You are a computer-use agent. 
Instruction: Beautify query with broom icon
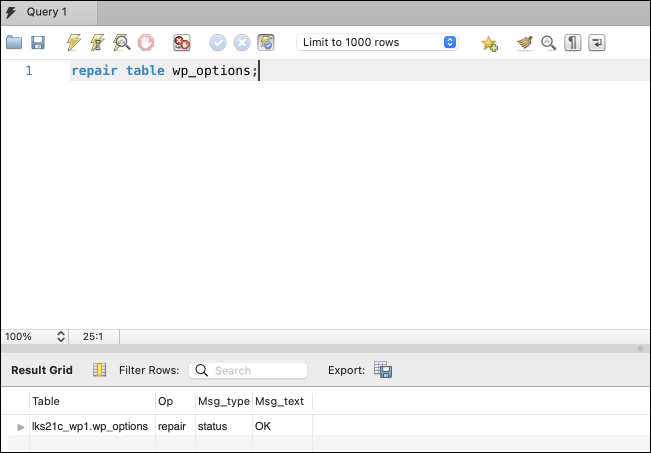(524, 42)
